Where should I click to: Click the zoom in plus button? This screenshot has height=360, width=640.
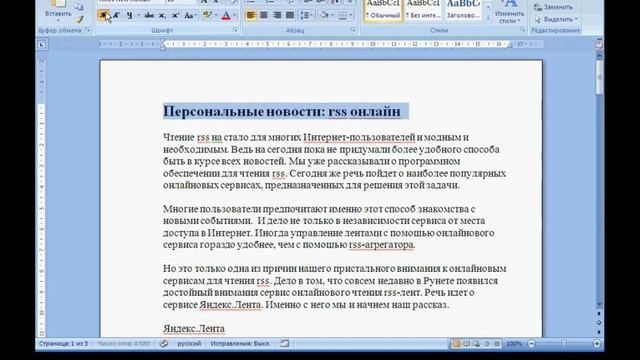596,344
